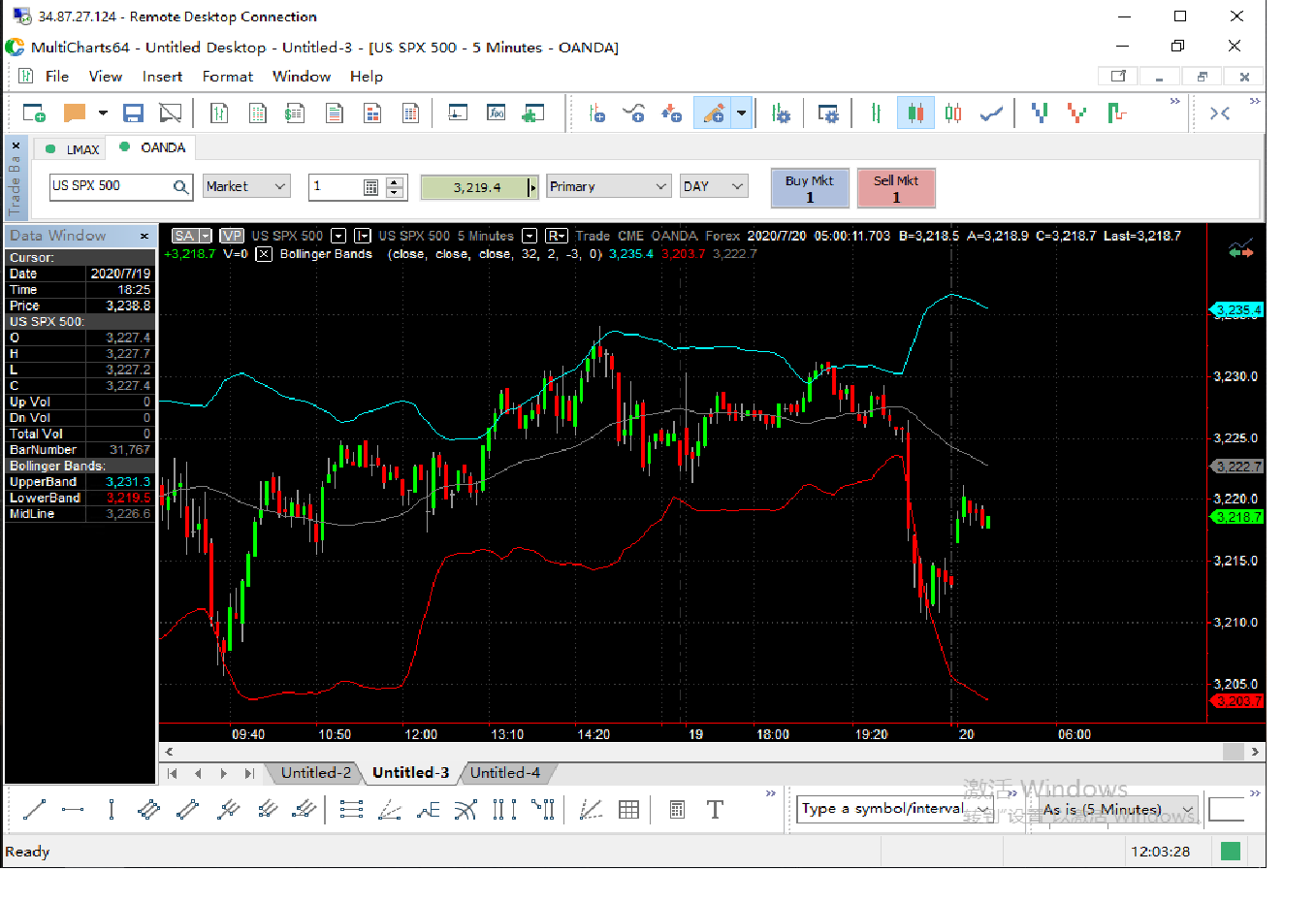This screenshot has height=903, width=1316.
Task: Select the grid table drawing tool
Action: 628,810
